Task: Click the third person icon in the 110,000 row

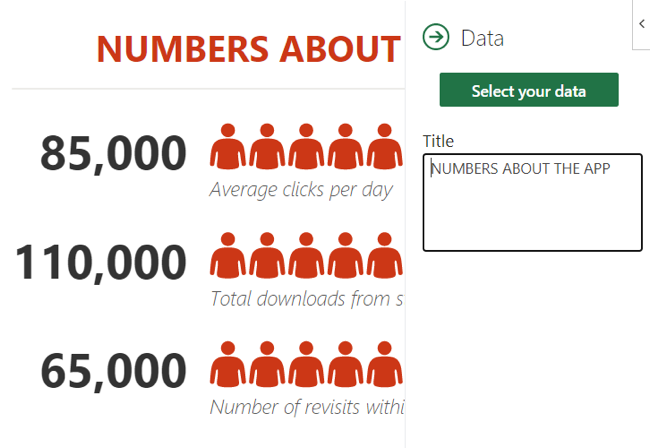Action: (x=306, y=256)
